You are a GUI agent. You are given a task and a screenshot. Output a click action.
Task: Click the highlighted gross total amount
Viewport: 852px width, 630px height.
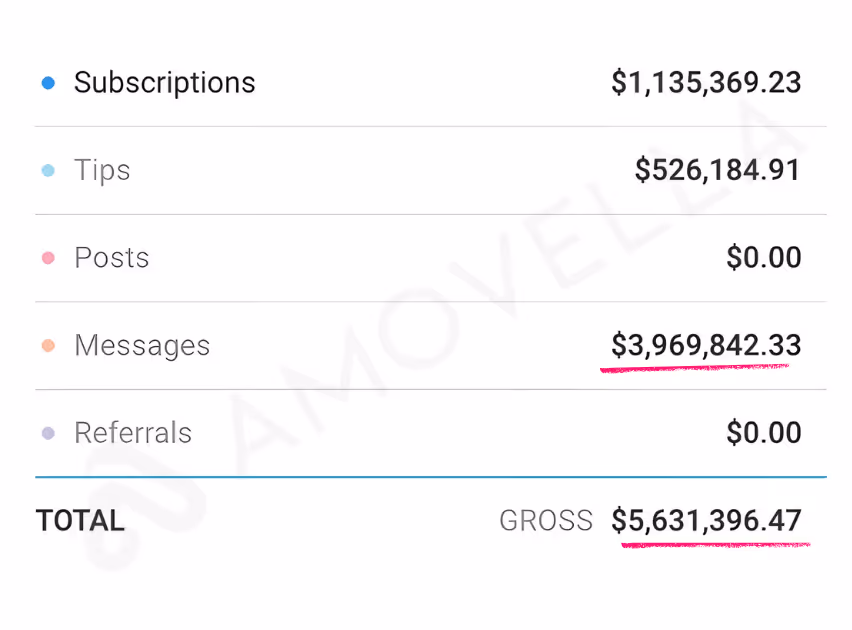tap(706, 520)
